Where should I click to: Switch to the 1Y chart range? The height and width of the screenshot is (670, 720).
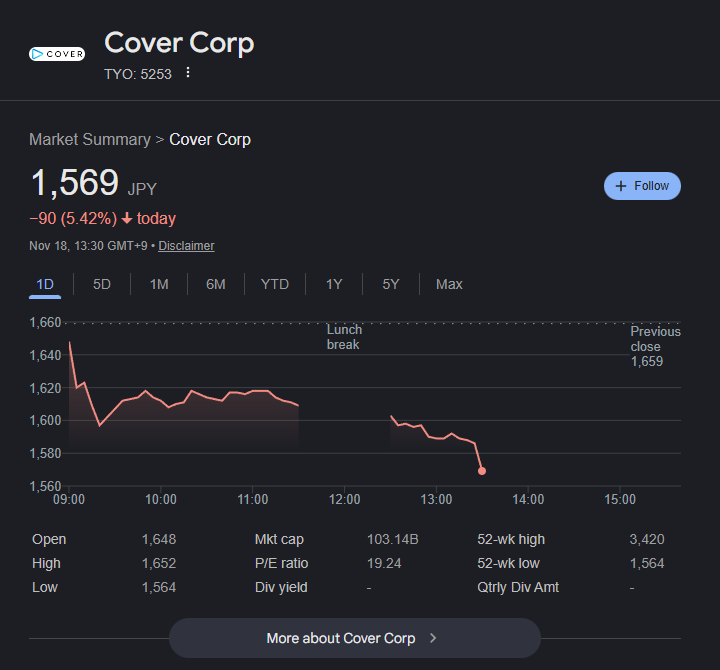[x=334, y=284]
